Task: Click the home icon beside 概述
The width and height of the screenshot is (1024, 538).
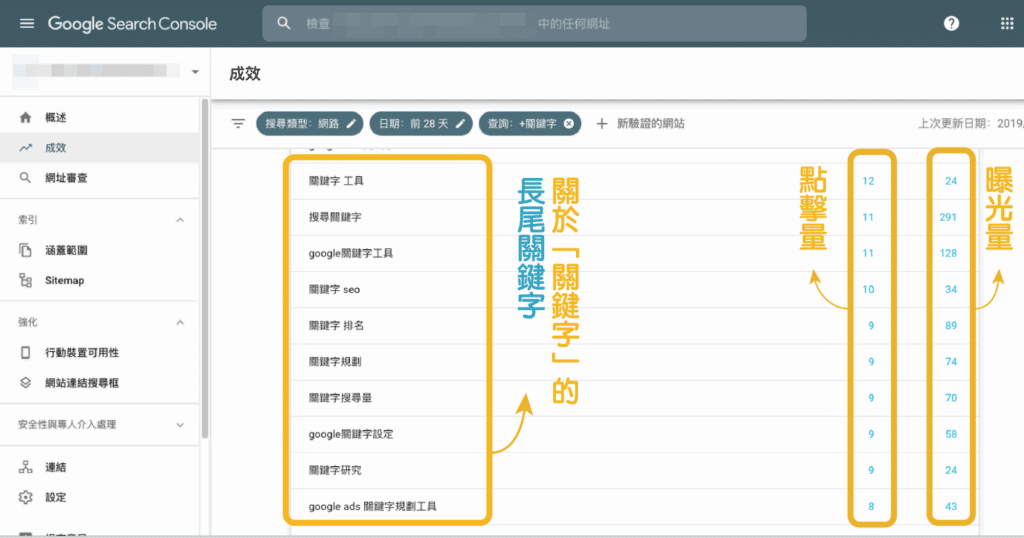Action: 25,118
